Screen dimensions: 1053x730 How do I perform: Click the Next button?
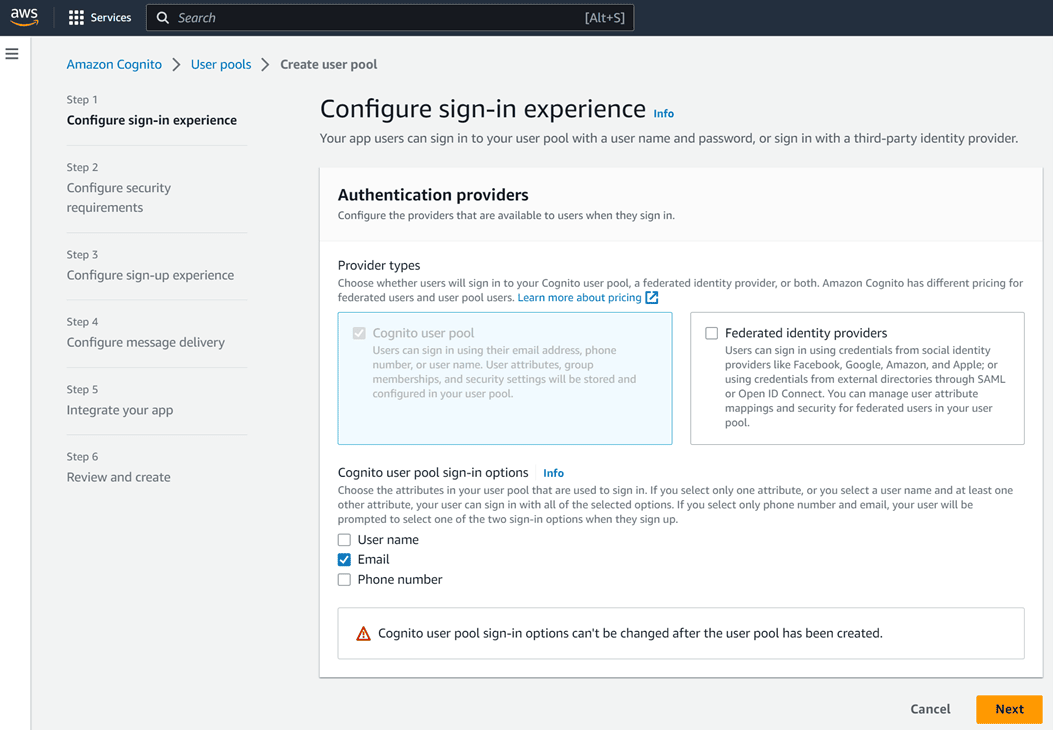click(x=1008, y=709)
